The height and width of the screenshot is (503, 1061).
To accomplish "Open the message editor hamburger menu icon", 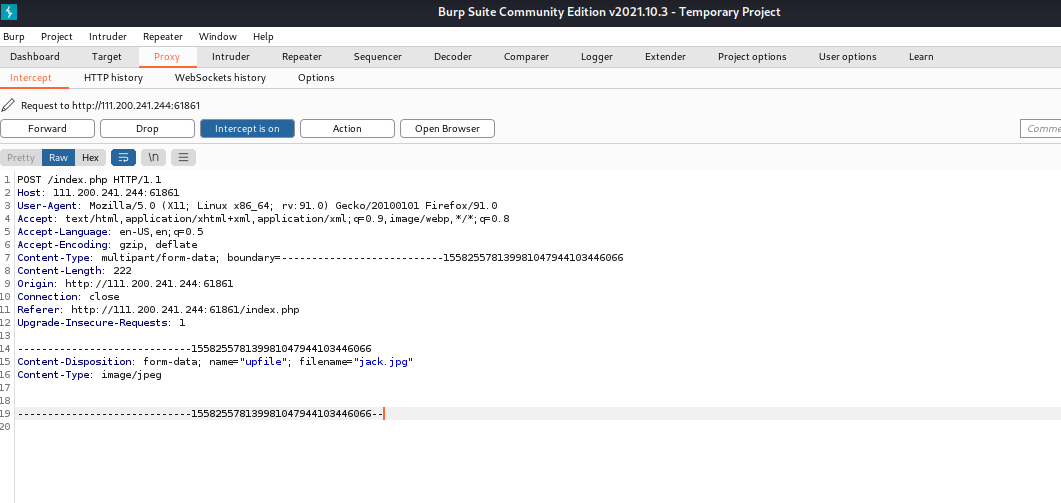I will (x=183, y=158).
